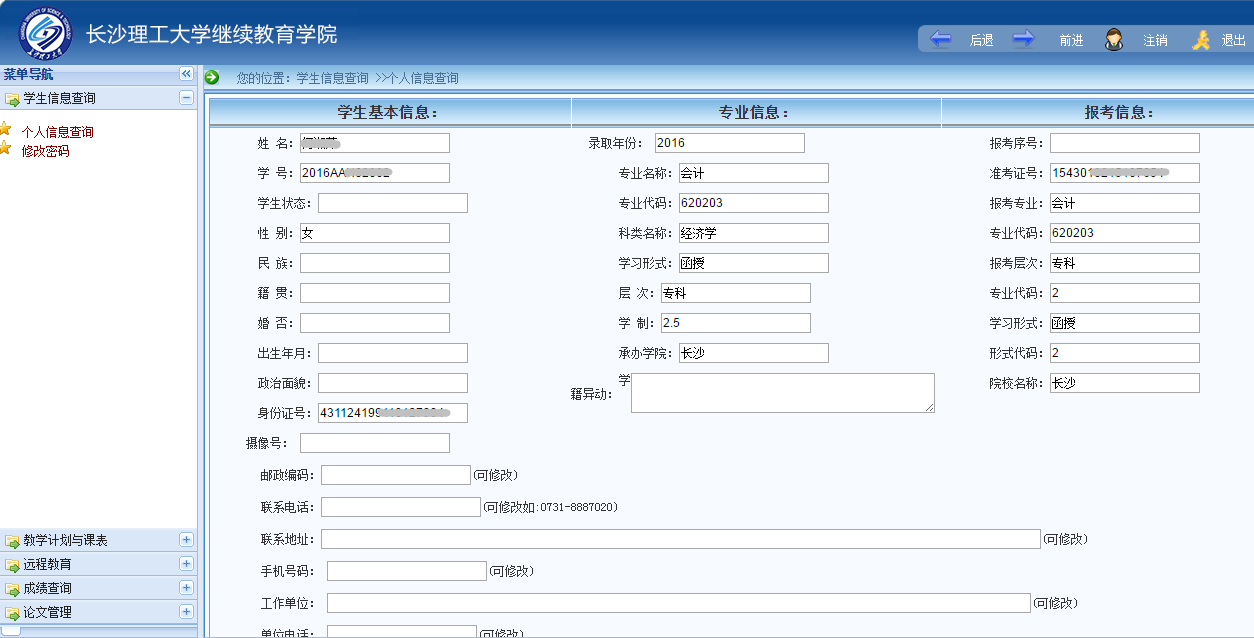
Task: Click the back arrow icon for 后退
Action: click(x=940, y=39)
